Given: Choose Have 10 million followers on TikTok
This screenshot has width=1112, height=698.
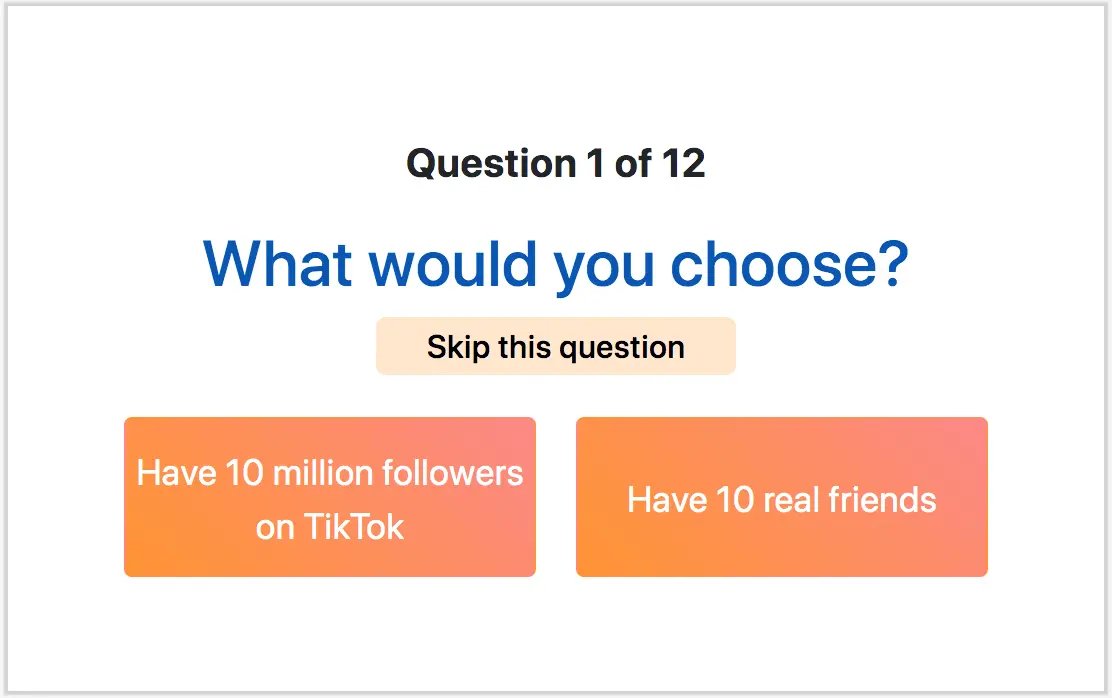Looking at the screenshot, I should click(330, 497).
